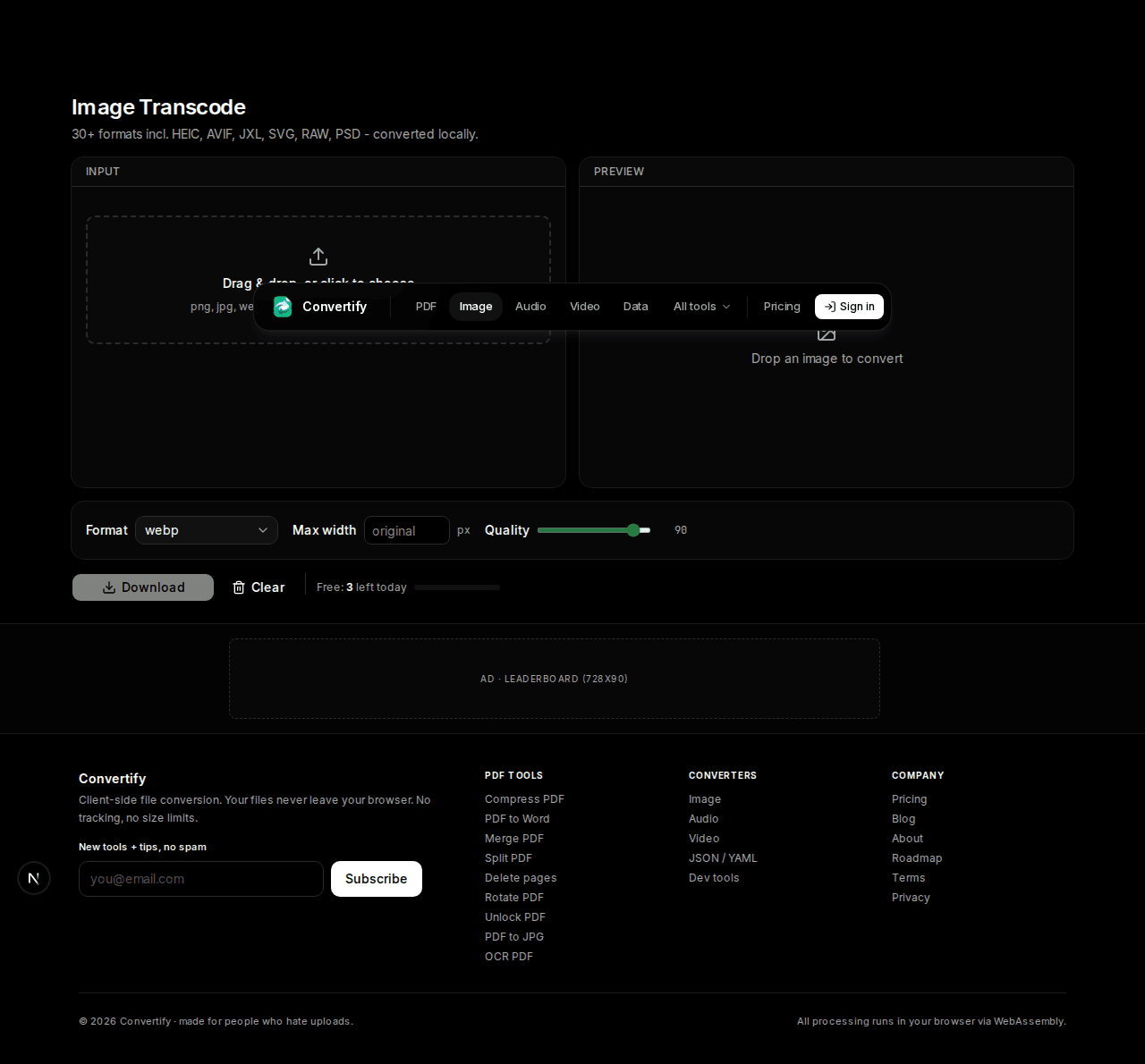
Task: Open Rotate PDF footer link
Action: tap(514, 898)
